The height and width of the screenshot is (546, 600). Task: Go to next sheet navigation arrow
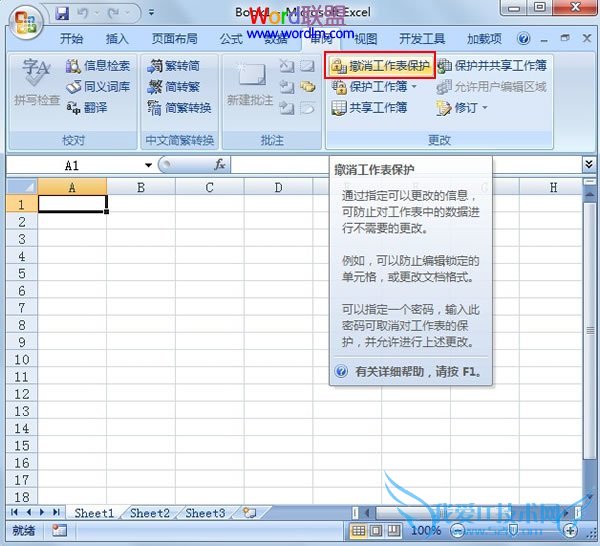[42, 512]
